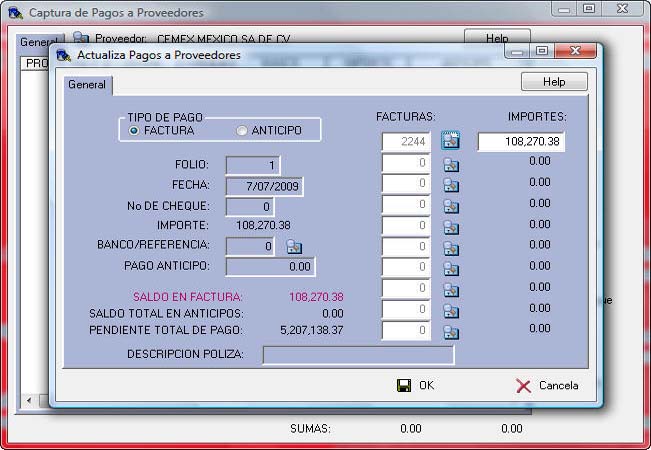This screenshot has height=450, width=651.
Task: Click importe field showing 108,270.38
Action: click(x=521, y=142)
